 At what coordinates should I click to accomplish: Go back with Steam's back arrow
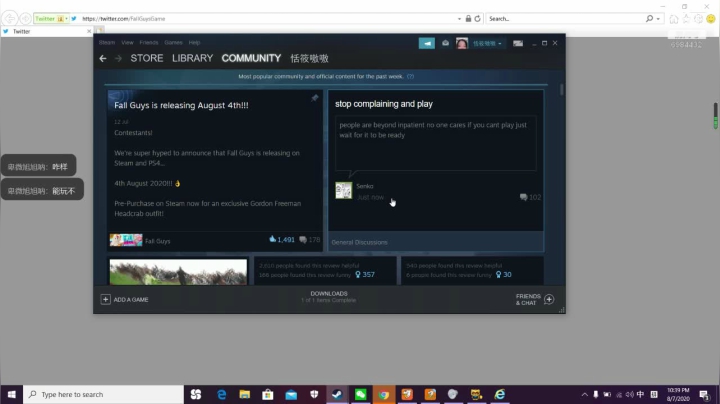(103, 58)
